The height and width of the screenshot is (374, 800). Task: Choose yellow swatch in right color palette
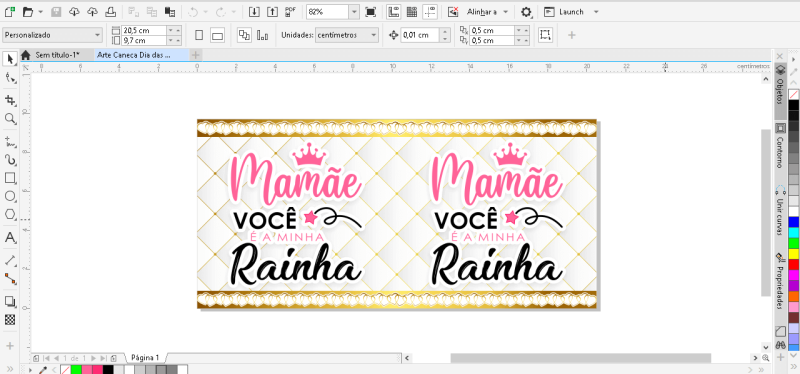tap(793, 254)
